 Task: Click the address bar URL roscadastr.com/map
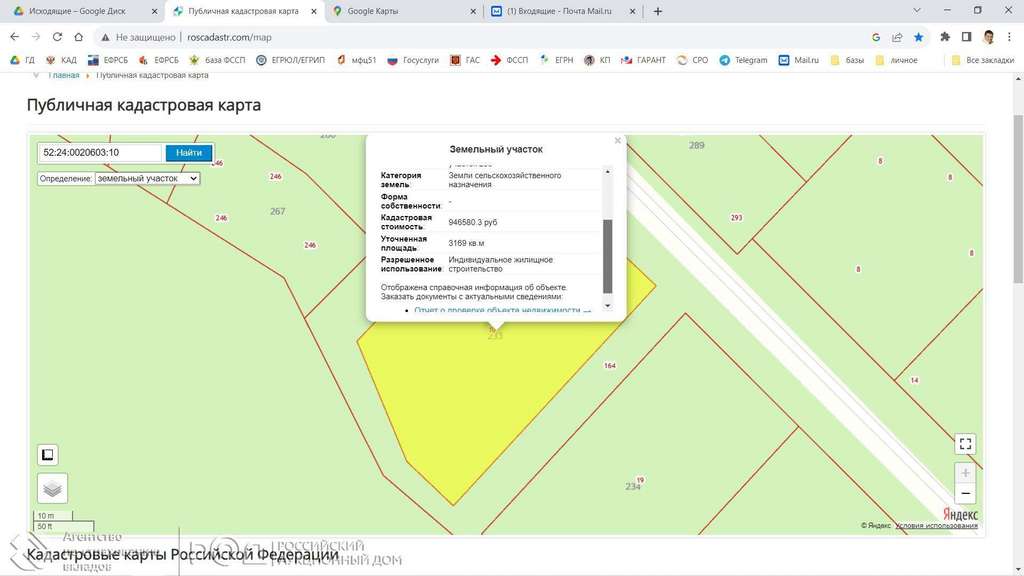pos(229,37)
